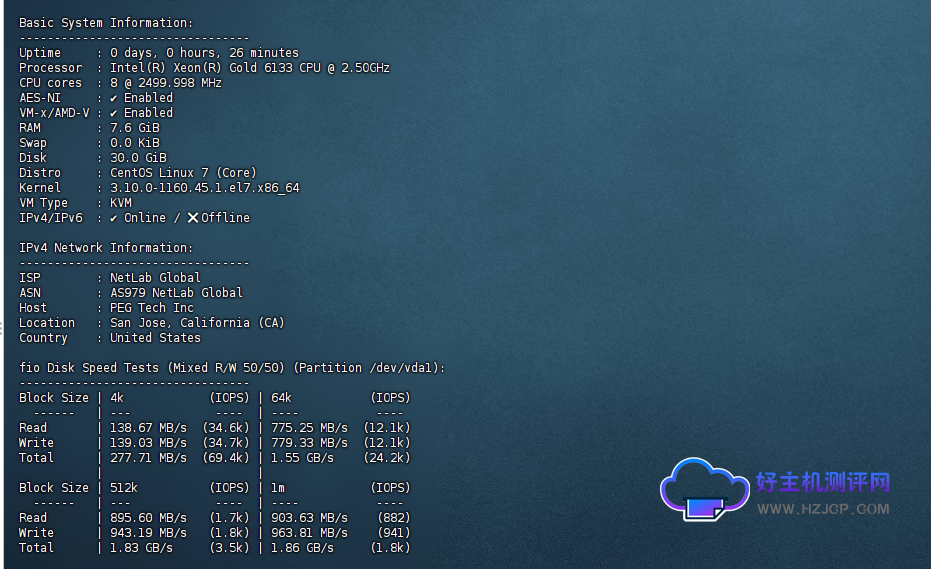Click the fio Disk Speed Tests heading

coord(231,368)
